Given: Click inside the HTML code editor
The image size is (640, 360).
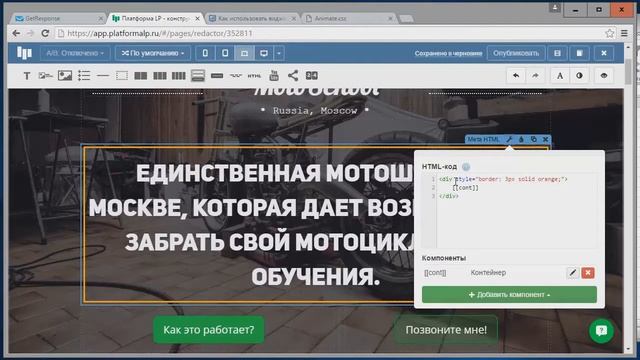Looking at the screenshot, I should (x=509, y=211).
